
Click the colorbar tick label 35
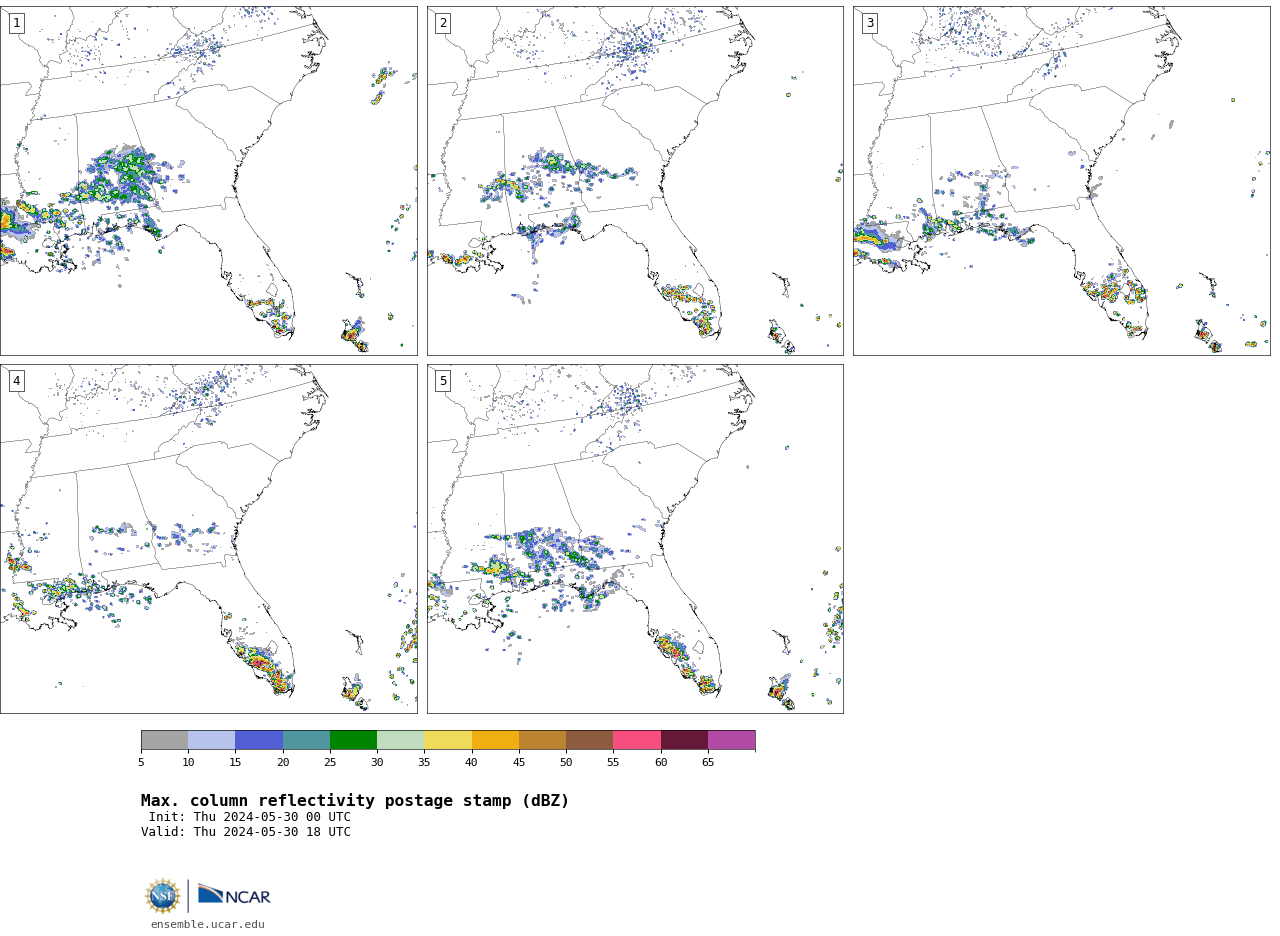424,763
